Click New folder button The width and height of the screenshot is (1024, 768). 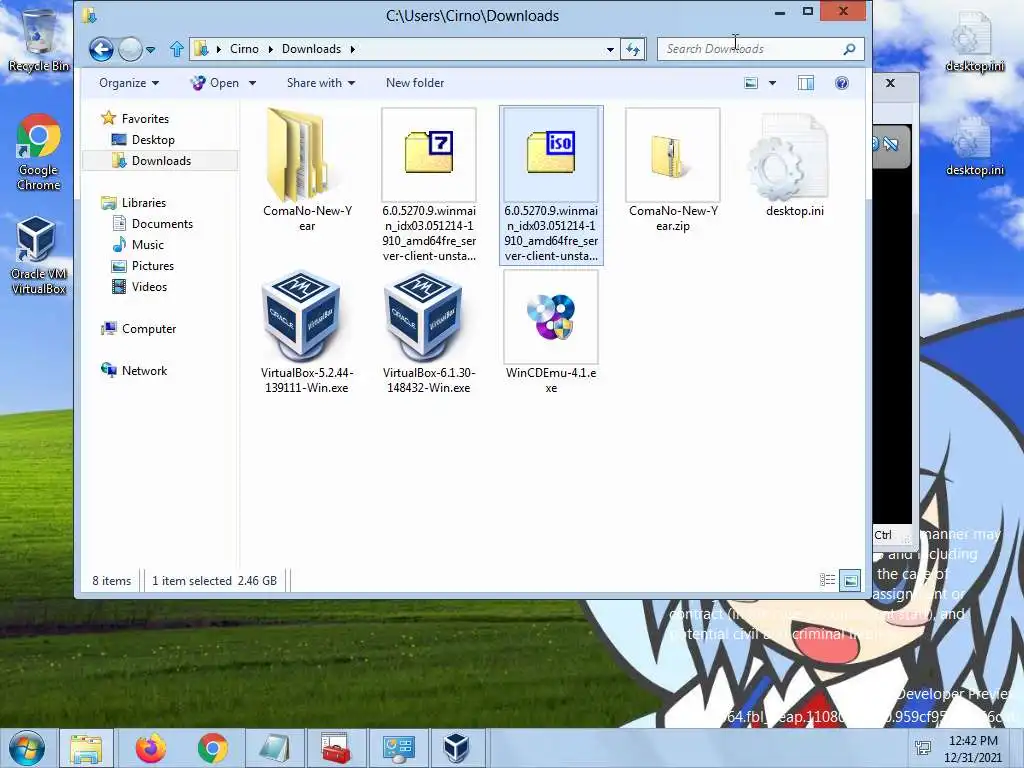(x=415, y=83)
